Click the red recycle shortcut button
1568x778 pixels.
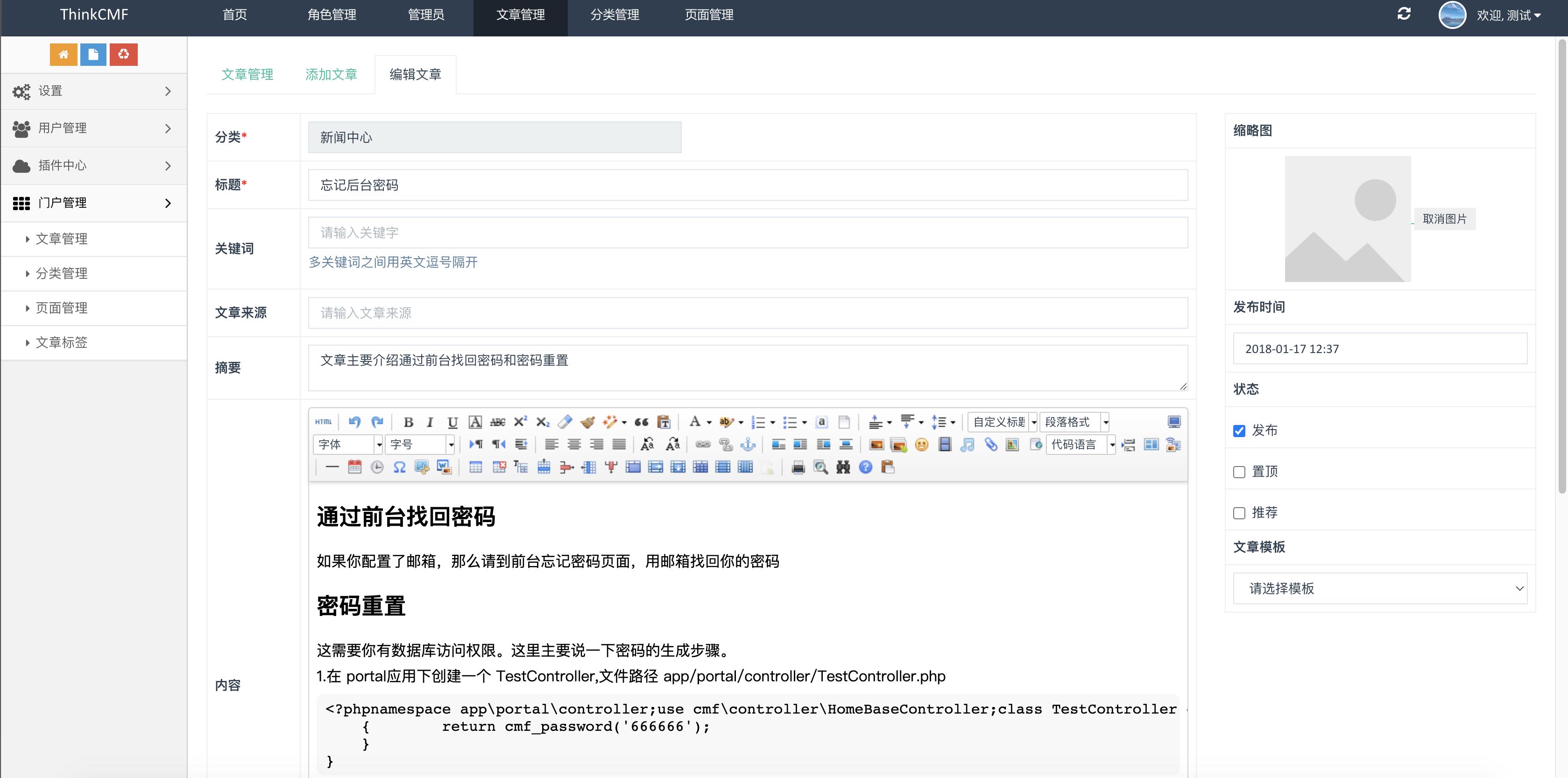[x=124, y=54]
